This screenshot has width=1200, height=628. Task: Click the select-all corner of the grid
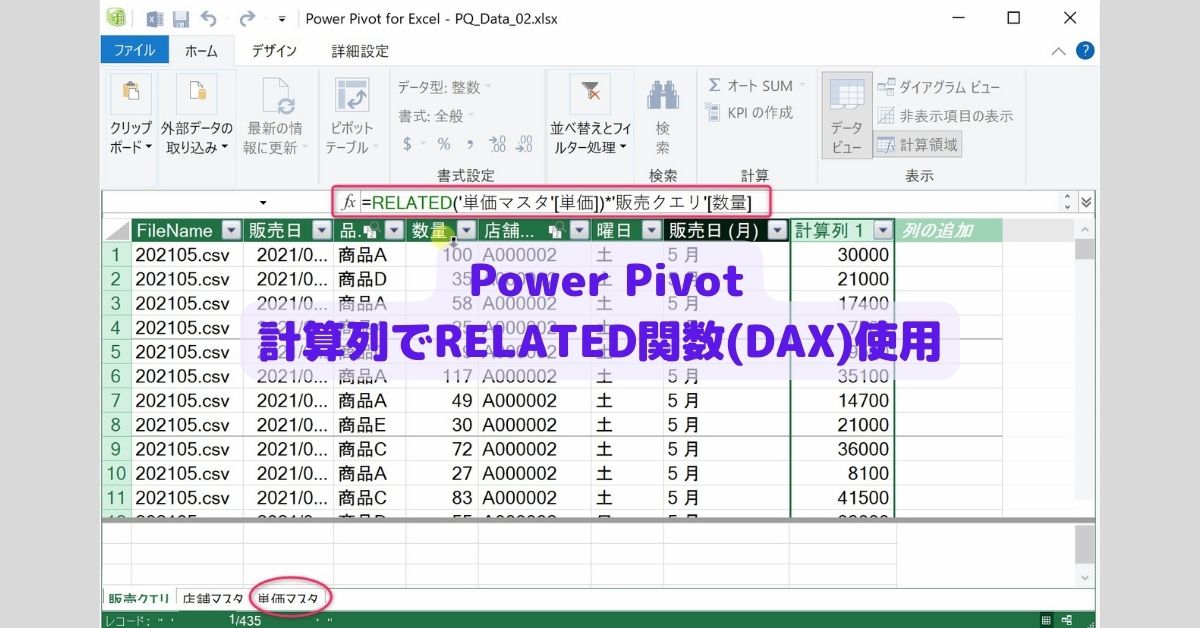(x=117, y=231)
